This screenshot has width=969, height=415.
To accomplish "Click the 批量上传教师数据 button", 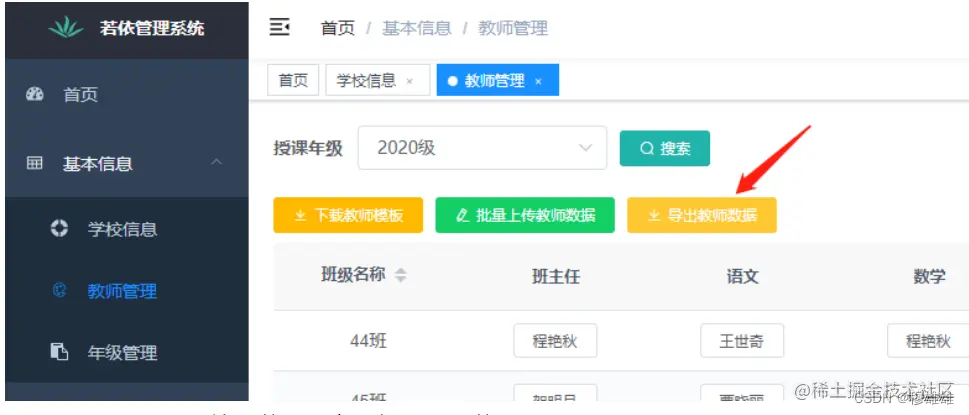I will tap(525, 215).
